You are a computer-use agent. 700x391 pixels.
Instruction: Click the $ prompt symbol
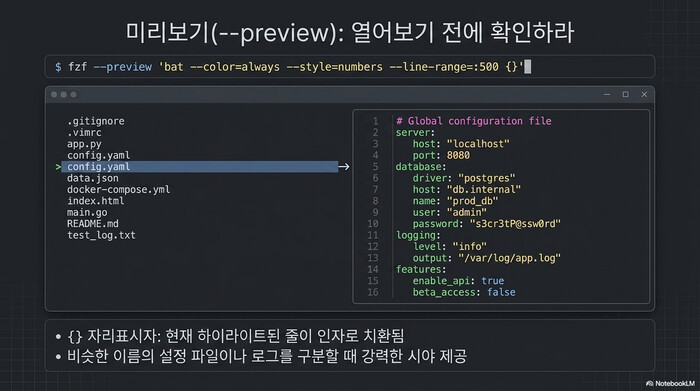click(x=58, y=67)
